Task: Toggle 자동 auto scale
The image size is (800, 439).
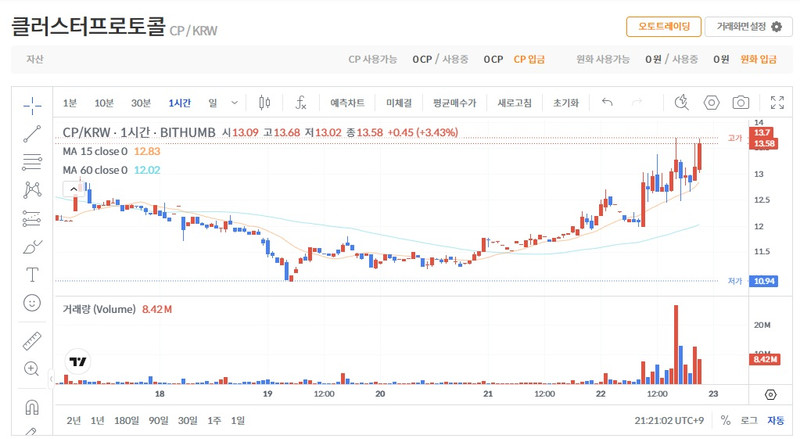Action: 776,420
